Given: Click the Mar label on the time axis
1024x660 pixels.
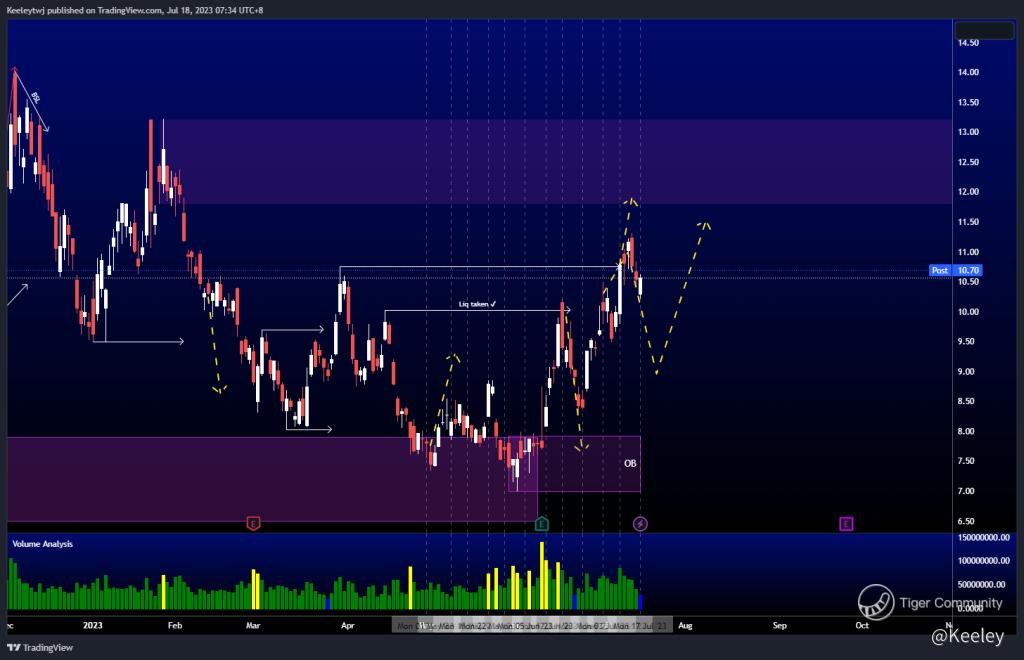Looking at the screenshot, I should pyautogui.click(x=253, y=625).
